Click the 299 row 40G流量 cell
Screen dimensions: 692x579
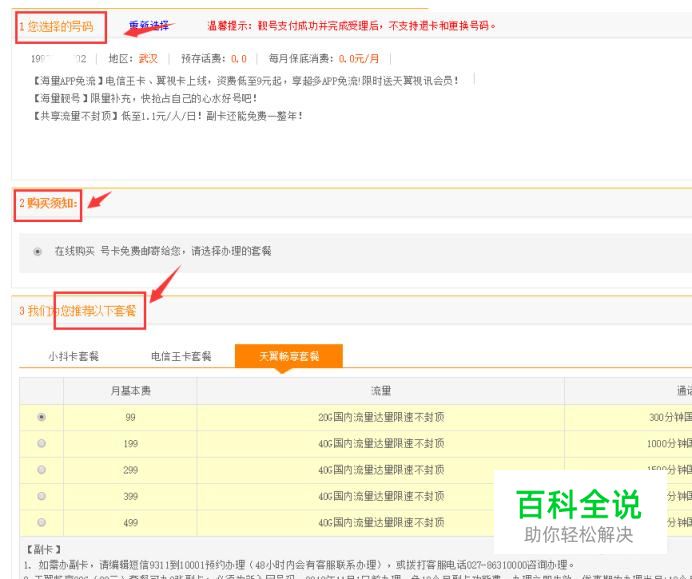(x=380, y=470)
